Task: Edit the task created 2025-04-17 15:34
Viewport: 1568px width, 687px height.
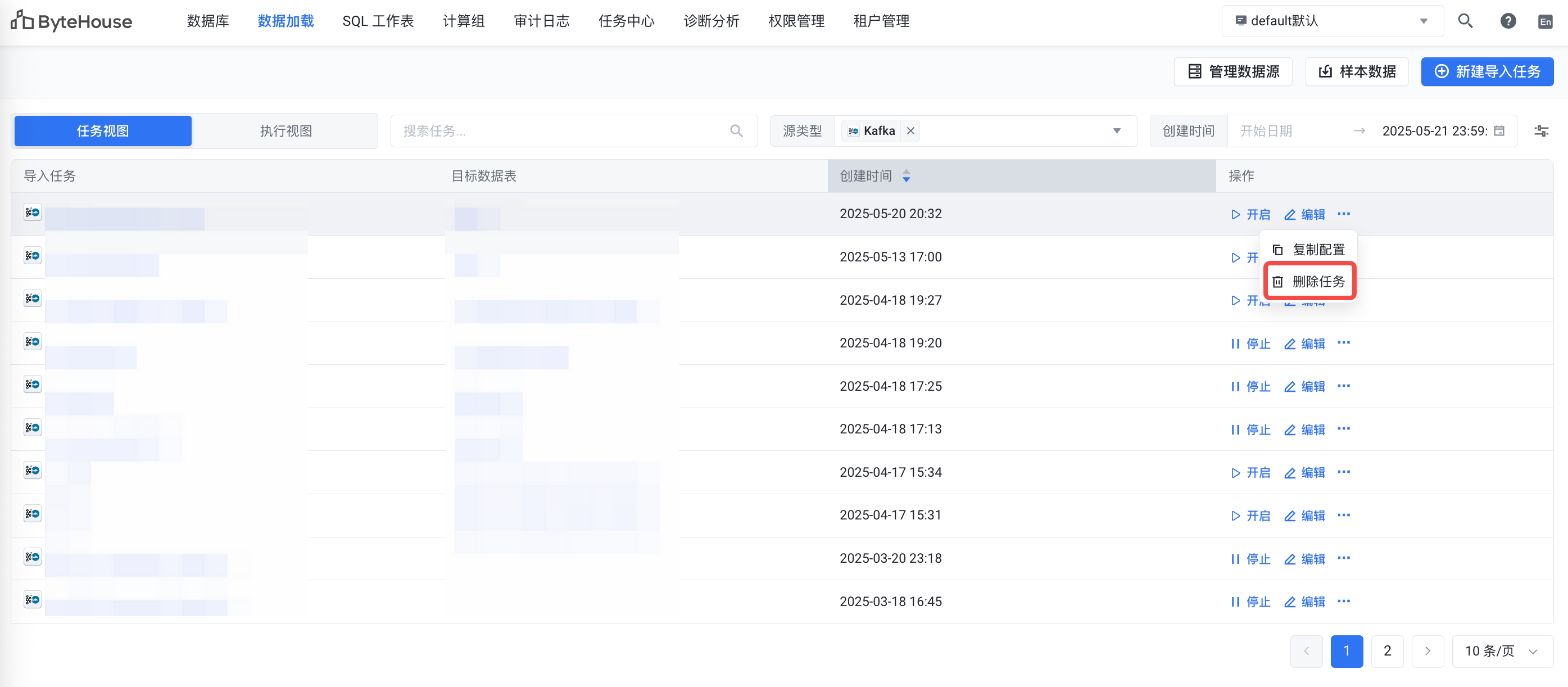Action: click(x=1304, y=473)
